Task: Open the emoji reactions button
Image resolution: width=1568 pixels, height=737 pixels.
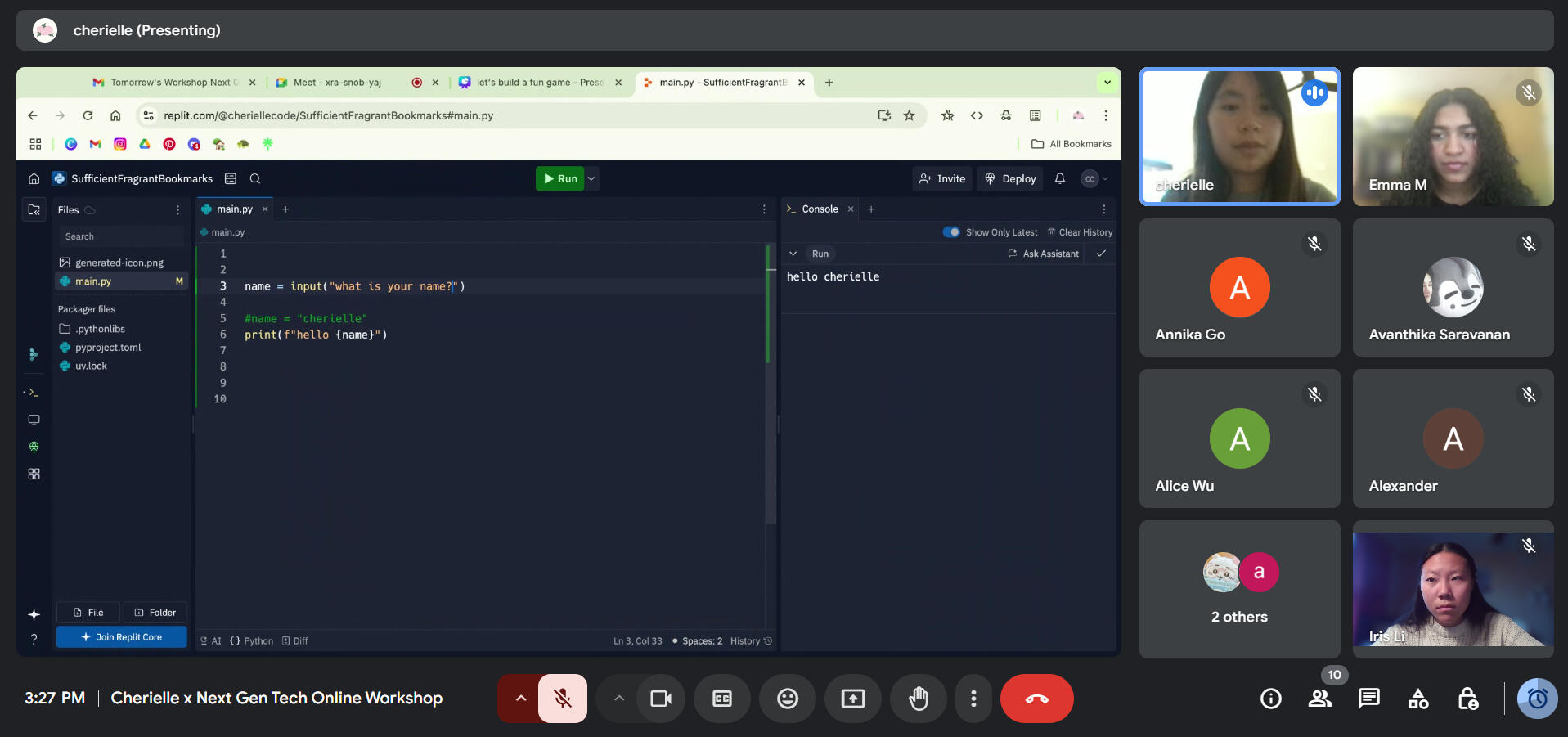Action: [787, 699]
